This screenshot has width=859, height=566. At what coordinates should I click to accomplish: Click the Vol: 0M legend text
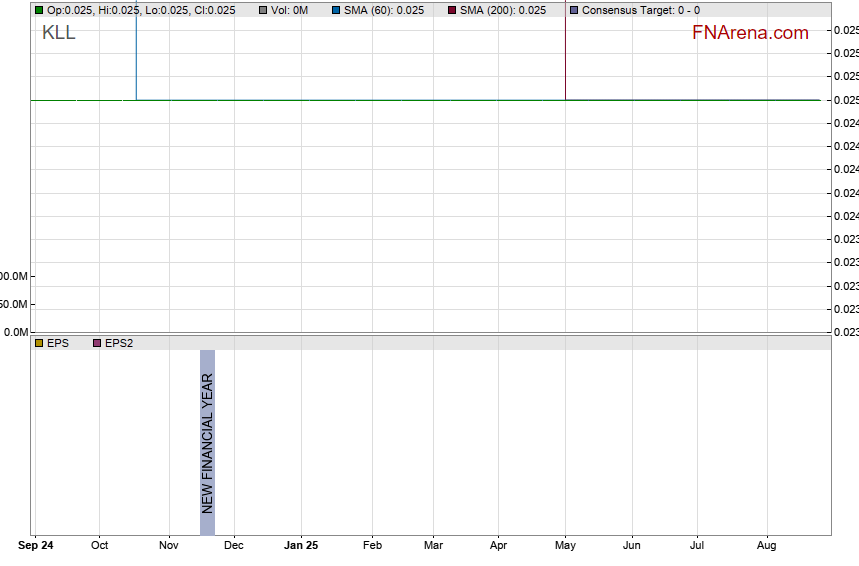(289, 10)
